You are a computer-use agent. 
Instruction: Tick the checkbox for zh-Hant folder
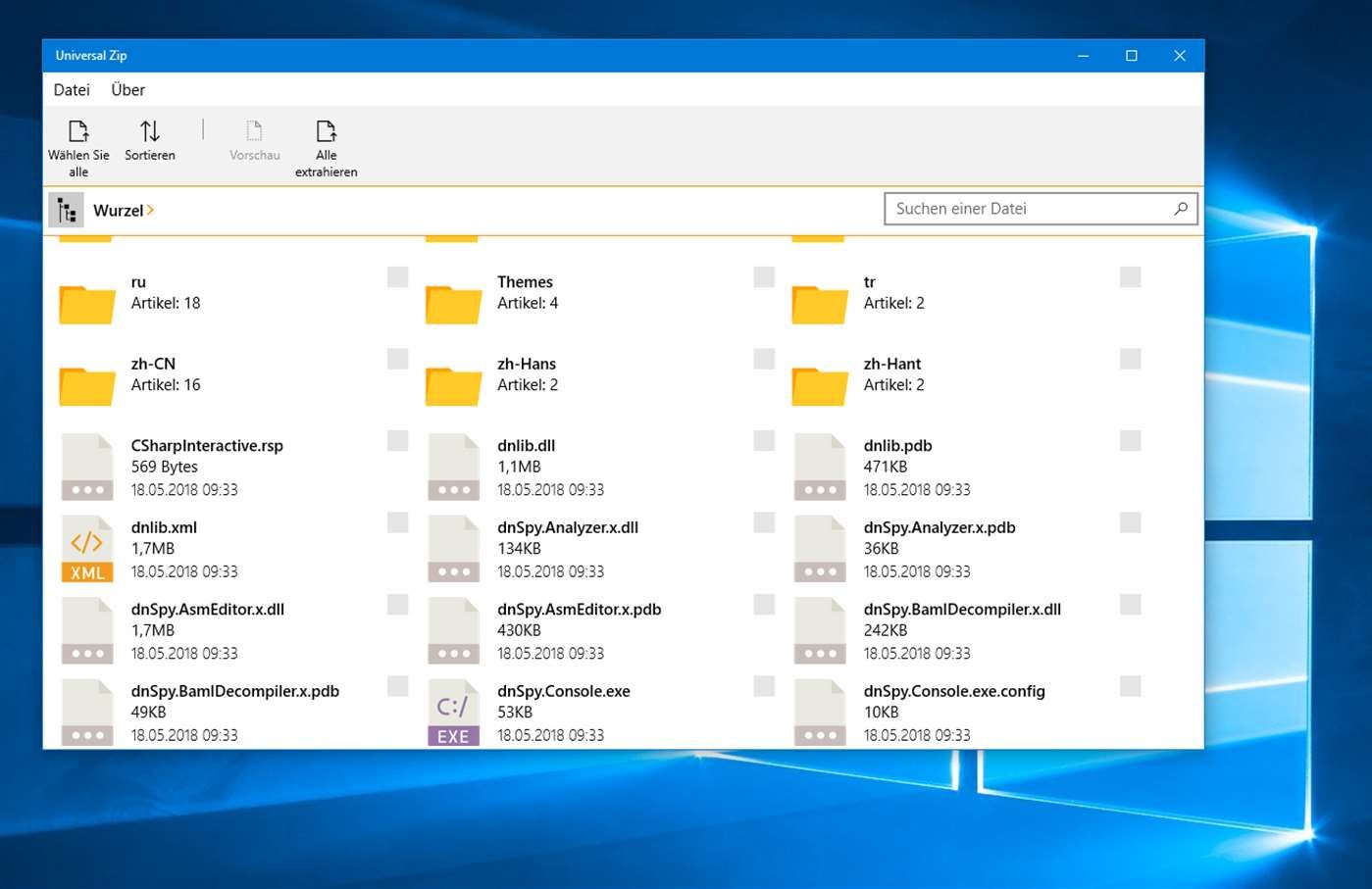coord(1130,359)
